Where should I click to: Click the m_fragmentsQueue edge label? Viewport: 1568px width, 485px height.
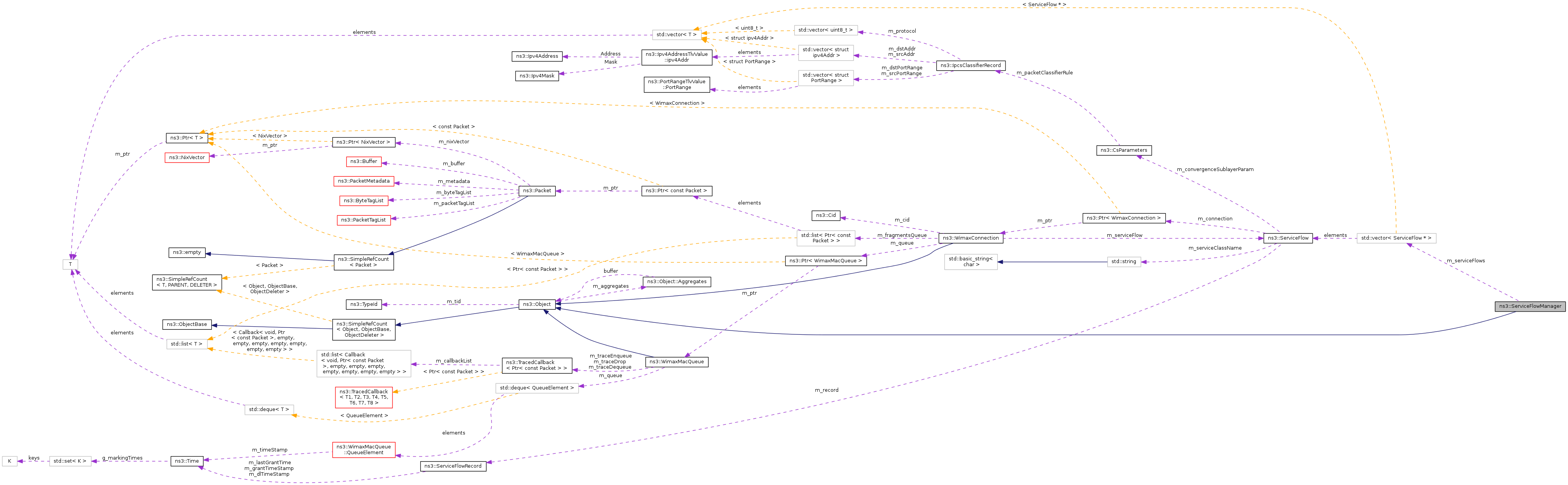(x=901, y=235)
